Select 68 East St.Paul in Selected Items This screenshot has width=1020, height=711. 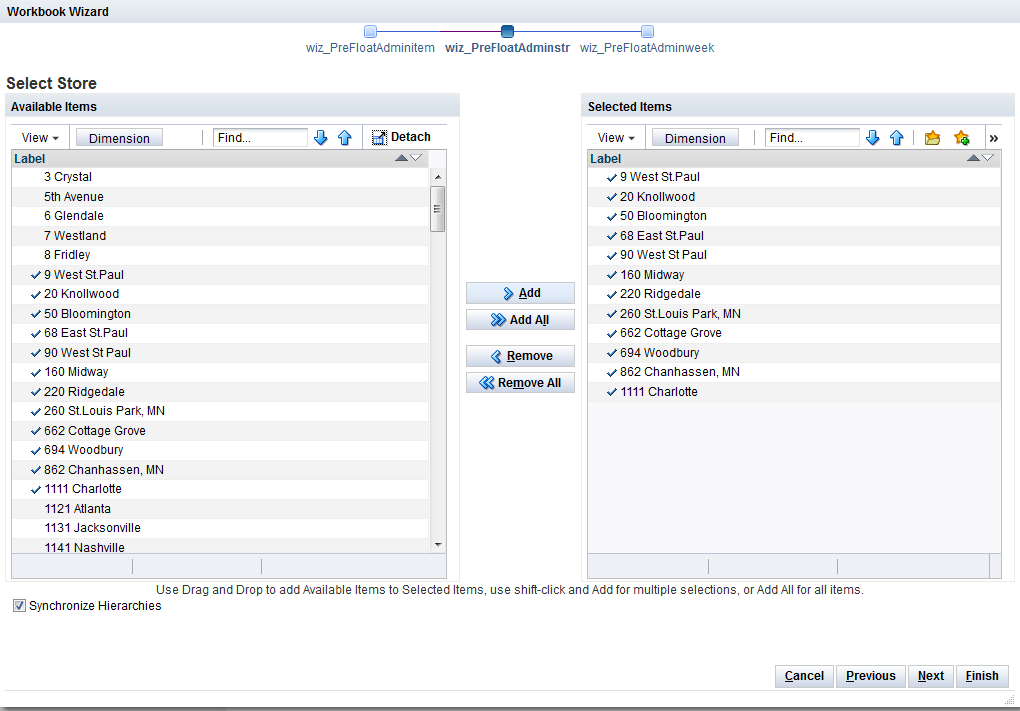pyautogui.click(x=794, y=235)
